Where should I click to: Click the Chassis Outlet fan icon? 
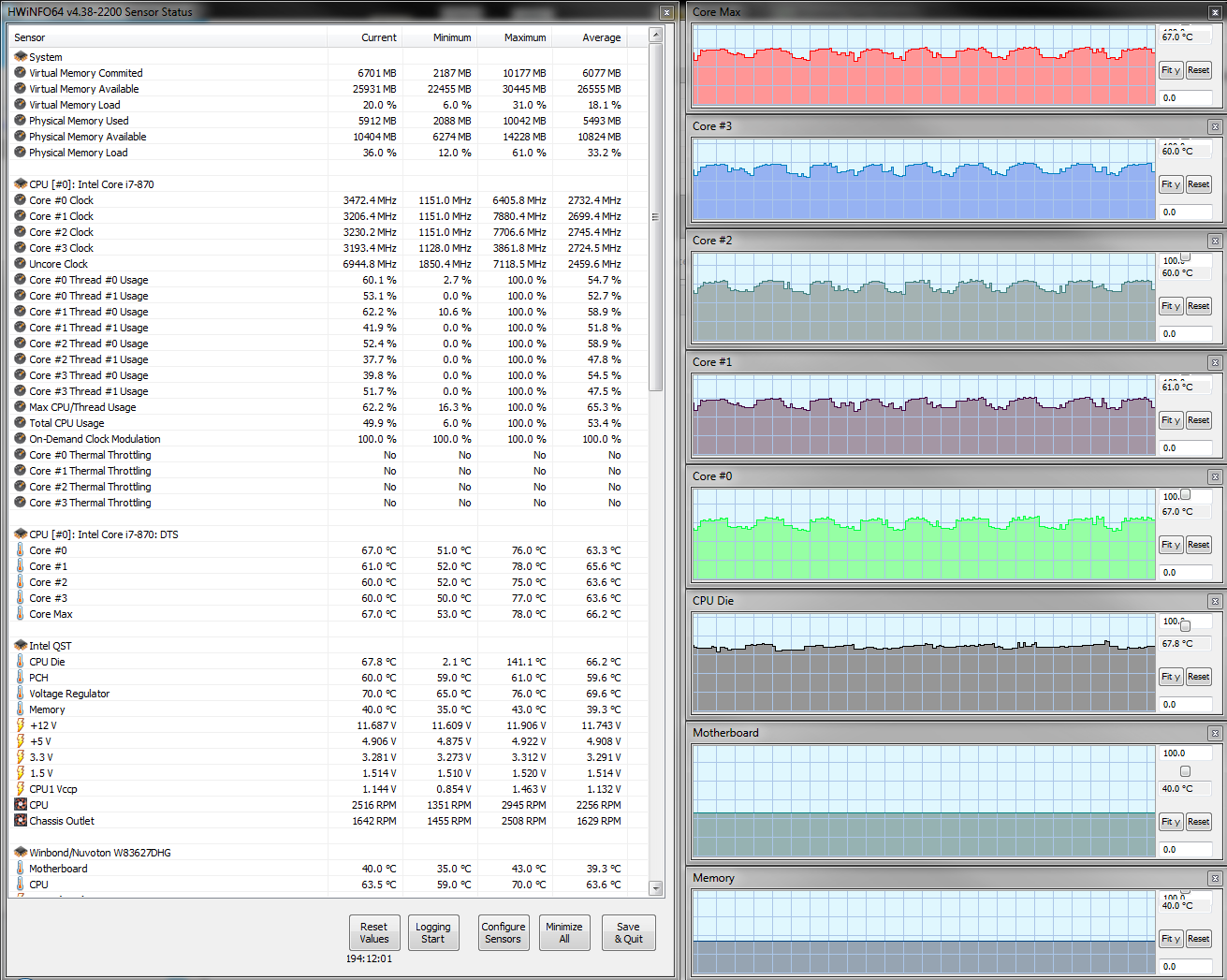pyautogui.click(x=21, y=821)
